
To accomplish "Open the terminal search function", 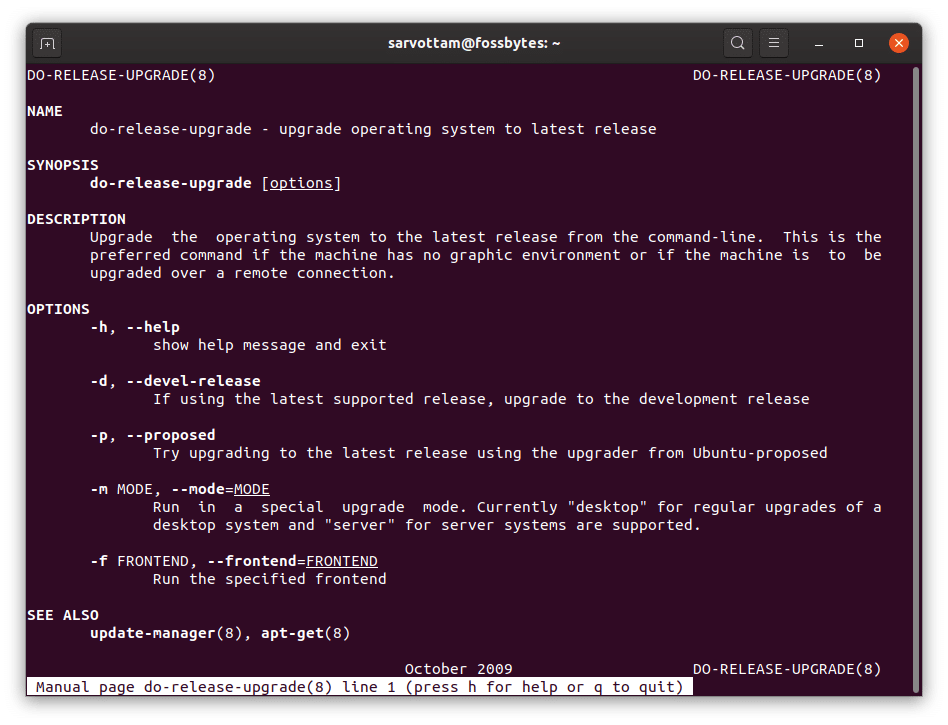I will point(737,43).
